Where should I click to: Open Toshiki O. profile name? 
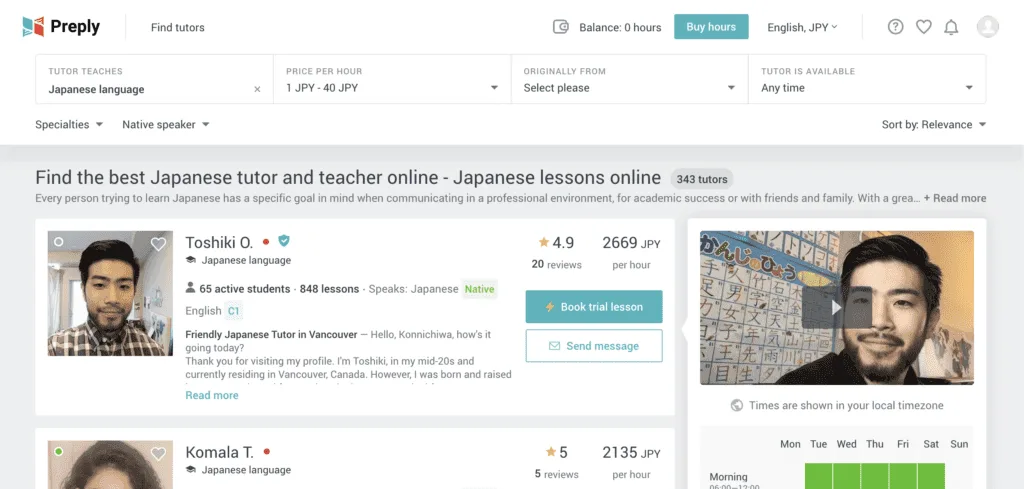[219, 243]
